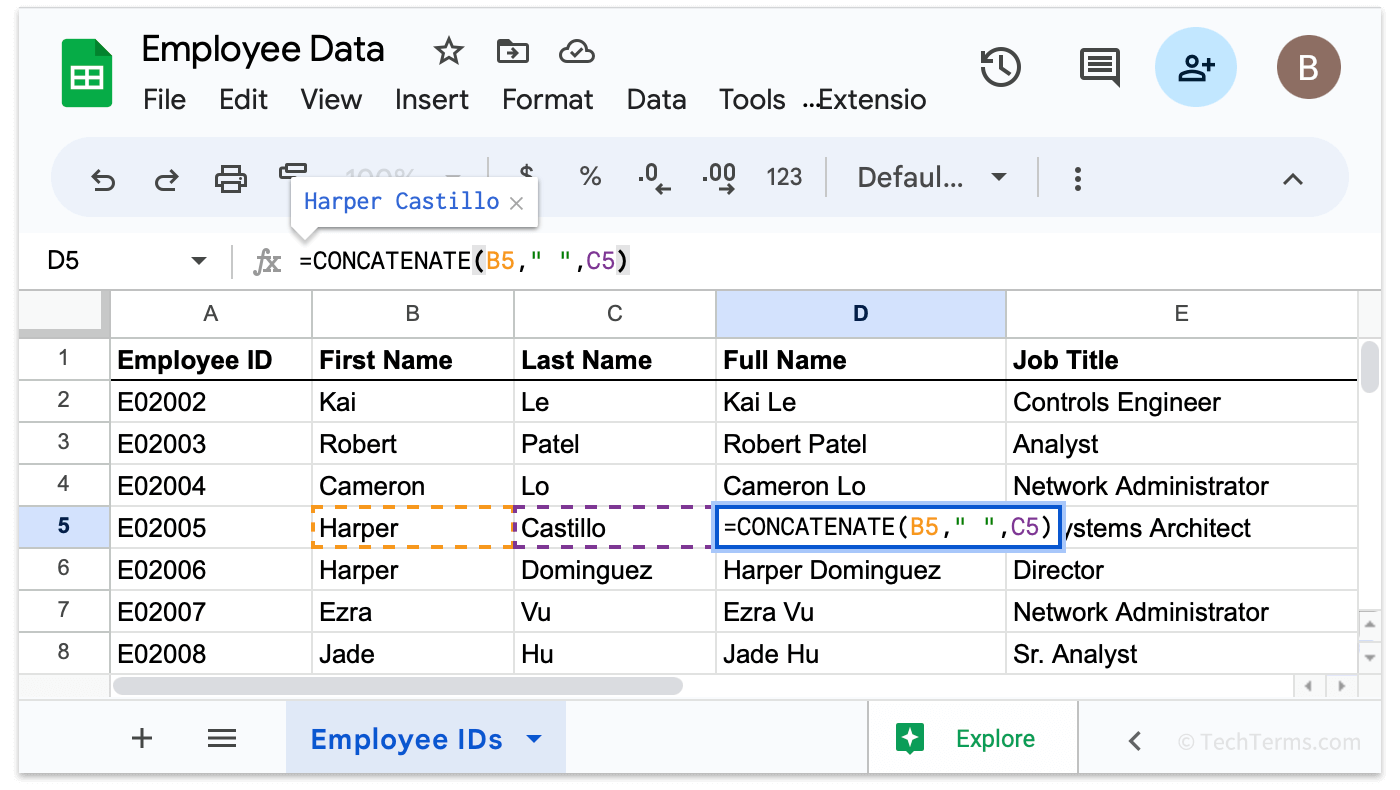Open the Default font dropdown
The height and width of the screenshot is (790, 1400).
(x=931, y=178)
